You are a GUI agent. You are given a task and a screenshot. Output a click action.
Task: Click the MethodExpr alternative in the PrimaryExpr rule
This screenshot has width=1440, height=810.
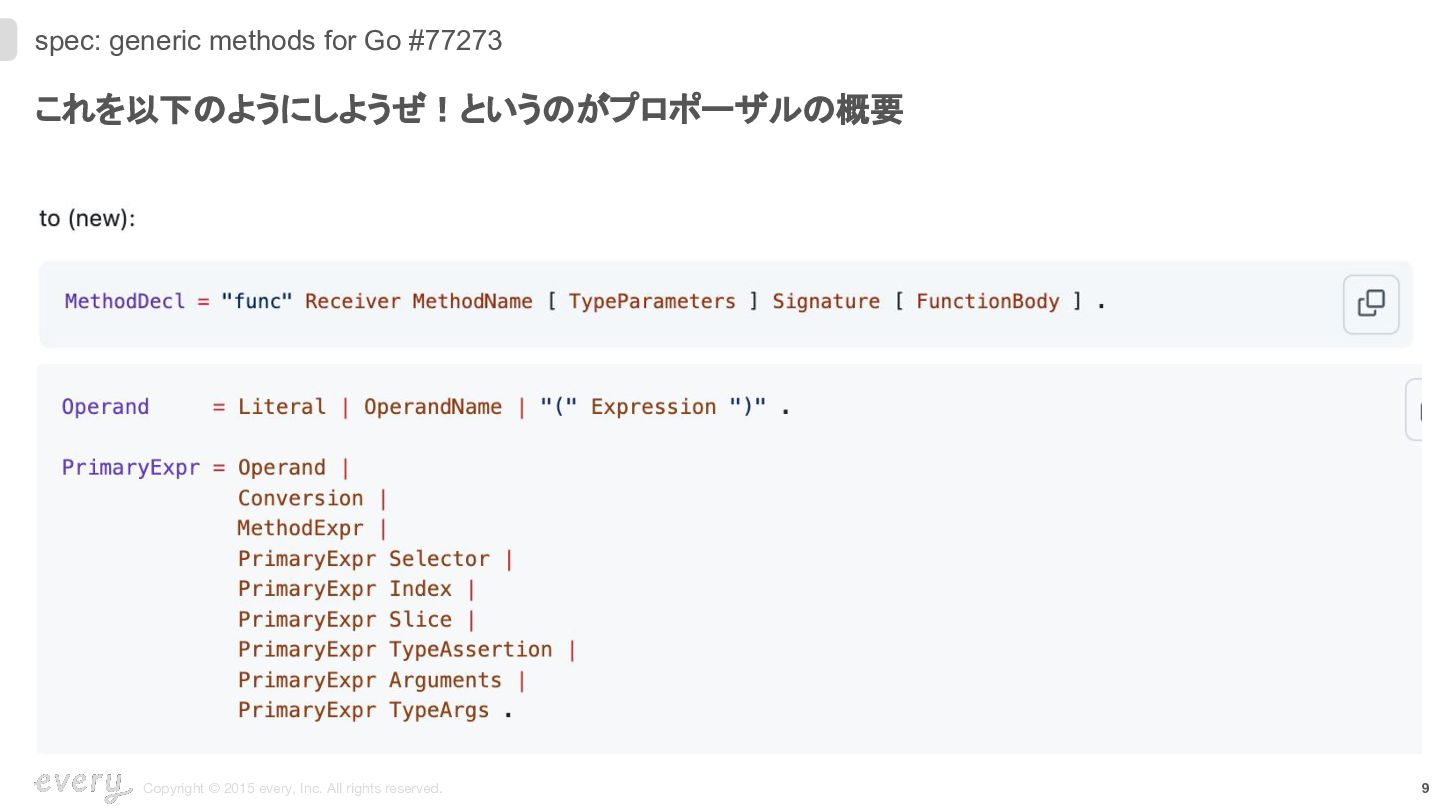(300, 528)
